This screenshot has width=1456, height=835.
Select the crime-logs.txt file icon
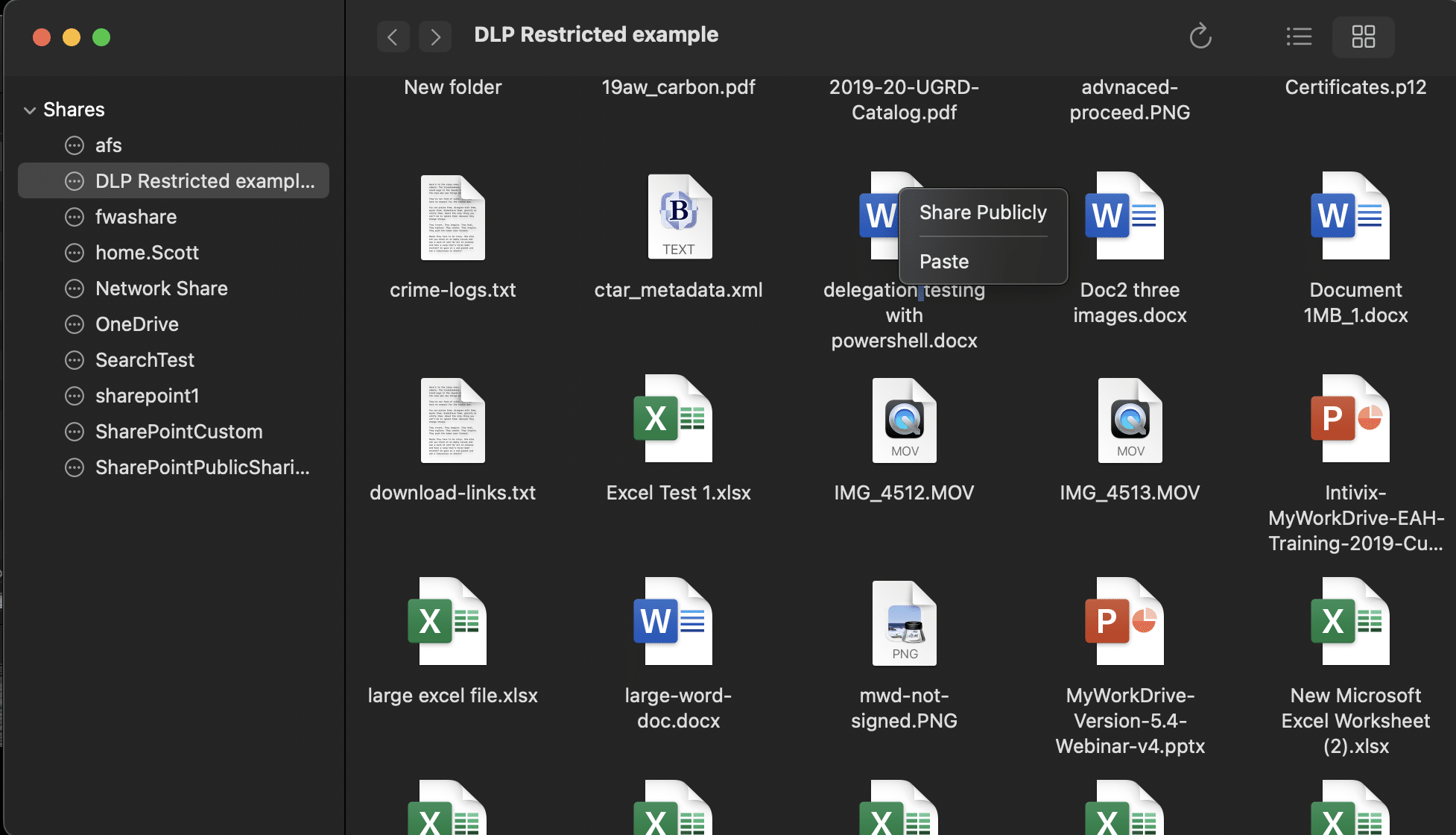452,218
